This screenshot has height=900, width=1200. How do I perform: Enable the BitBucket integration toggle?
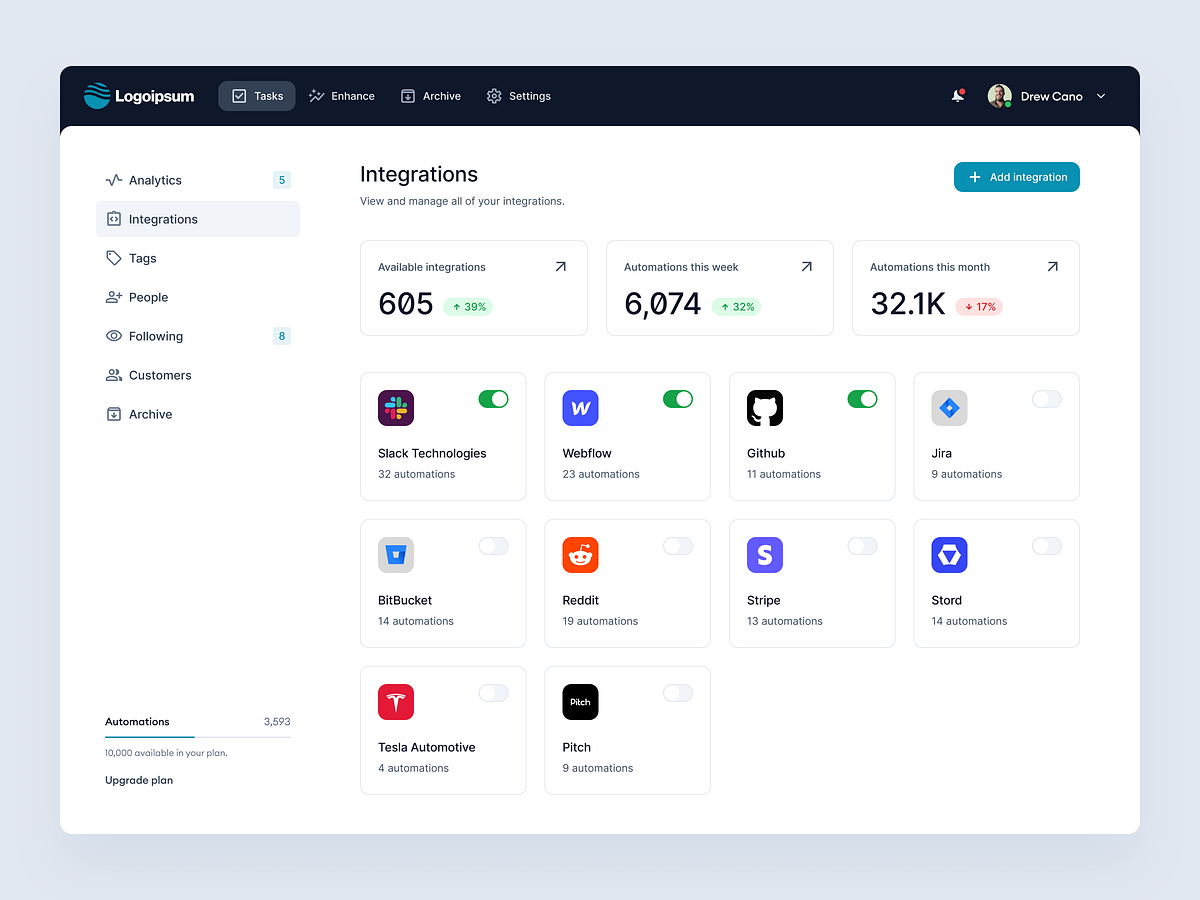(x=493, y=546)
